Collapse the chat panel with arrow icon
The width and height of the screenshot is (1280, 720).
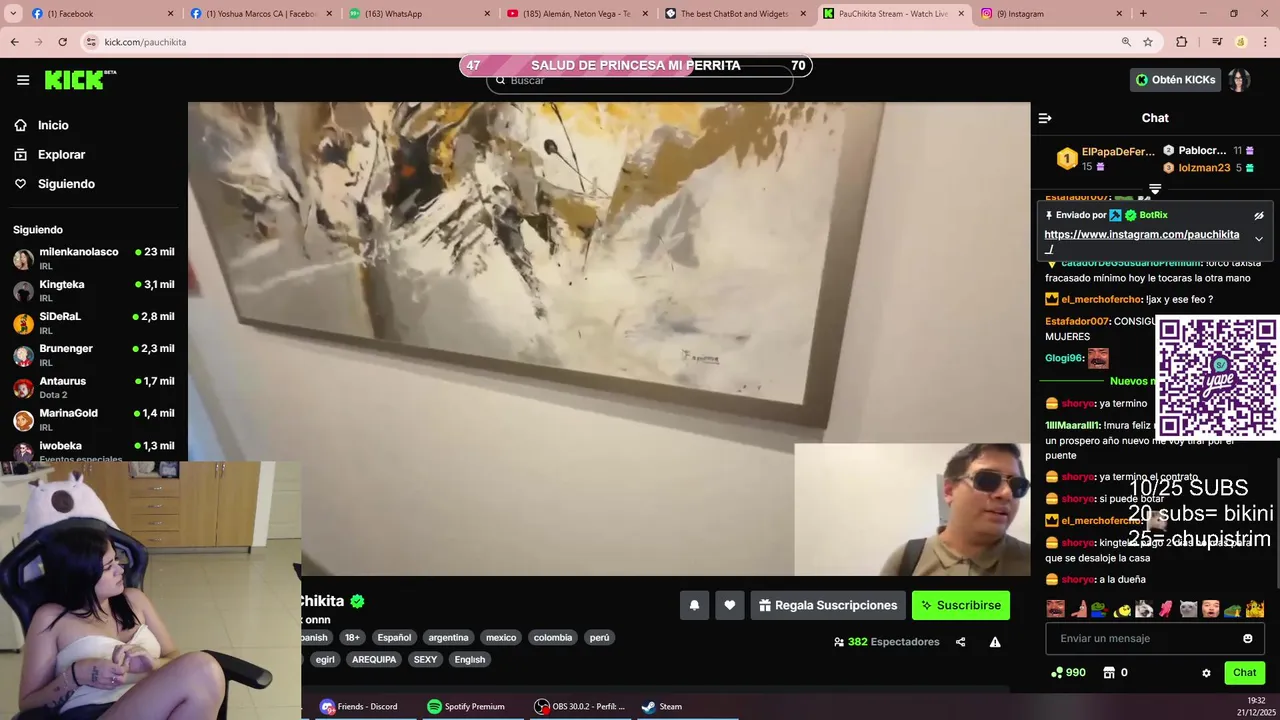coord(1045,118)
